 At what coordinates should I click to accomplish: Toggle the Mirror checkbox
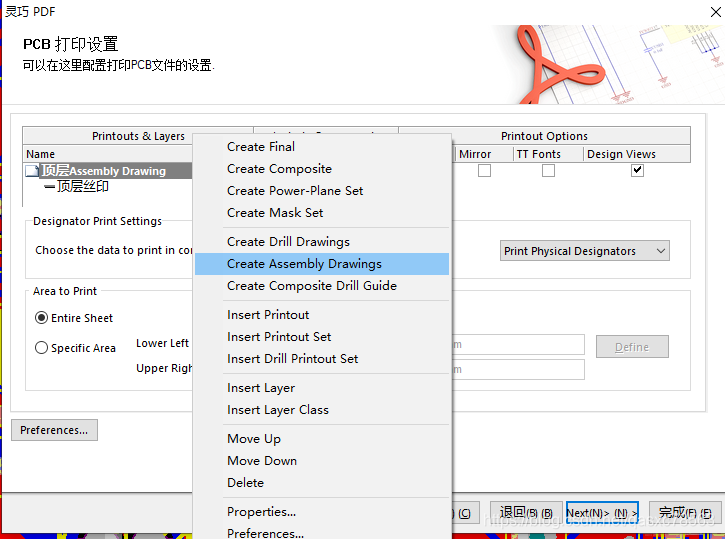coord(484,171)
